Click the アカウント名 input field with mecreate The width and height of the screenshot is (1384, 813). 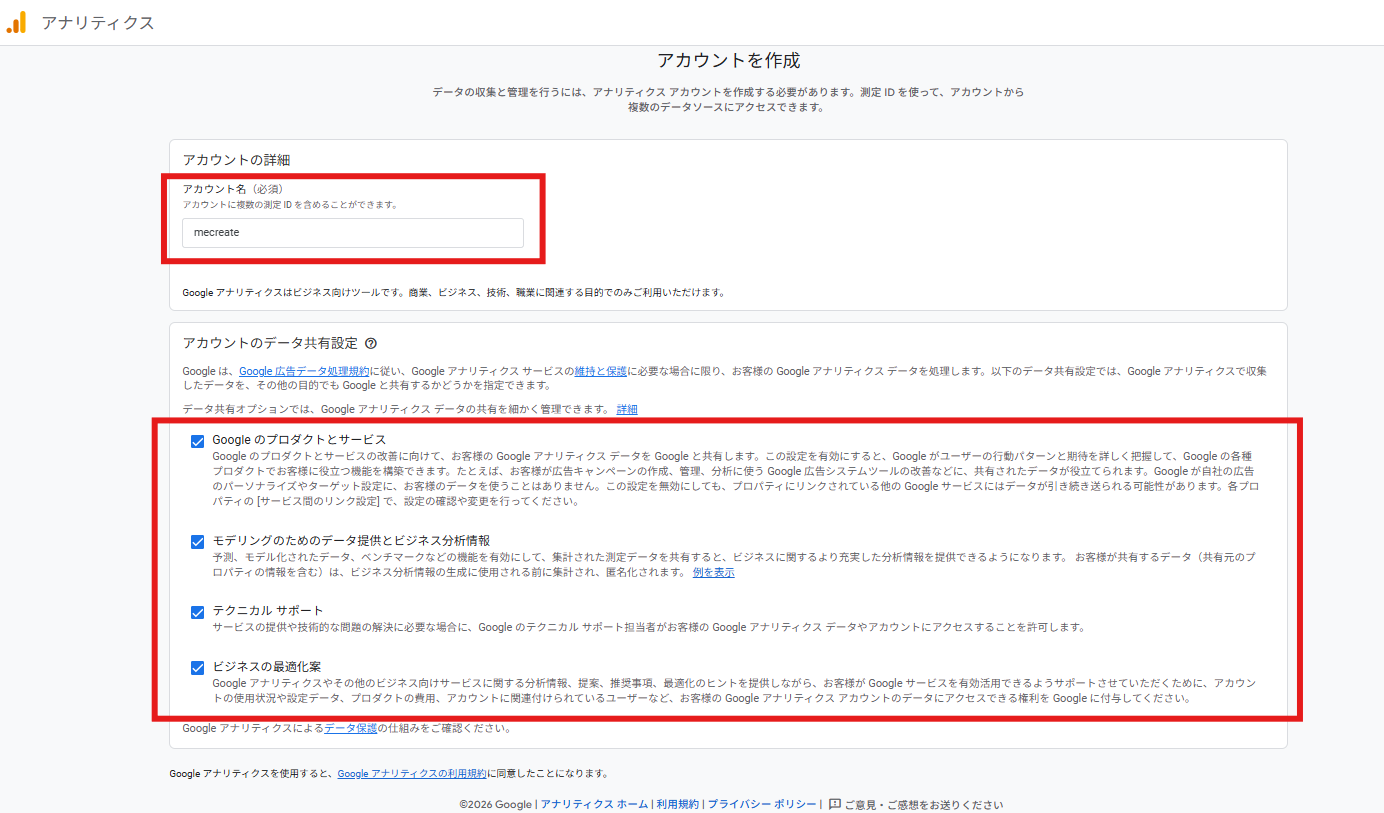pyautogui.click(x=353, y=232)
